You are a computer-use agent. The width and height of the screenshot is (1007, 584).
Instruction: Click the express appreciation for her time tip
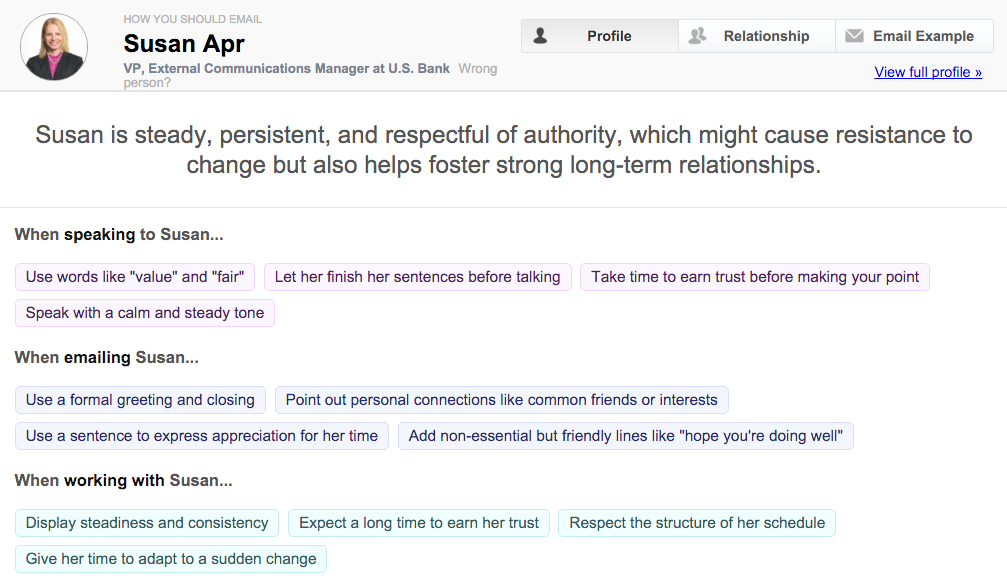(x=202, y=436)
